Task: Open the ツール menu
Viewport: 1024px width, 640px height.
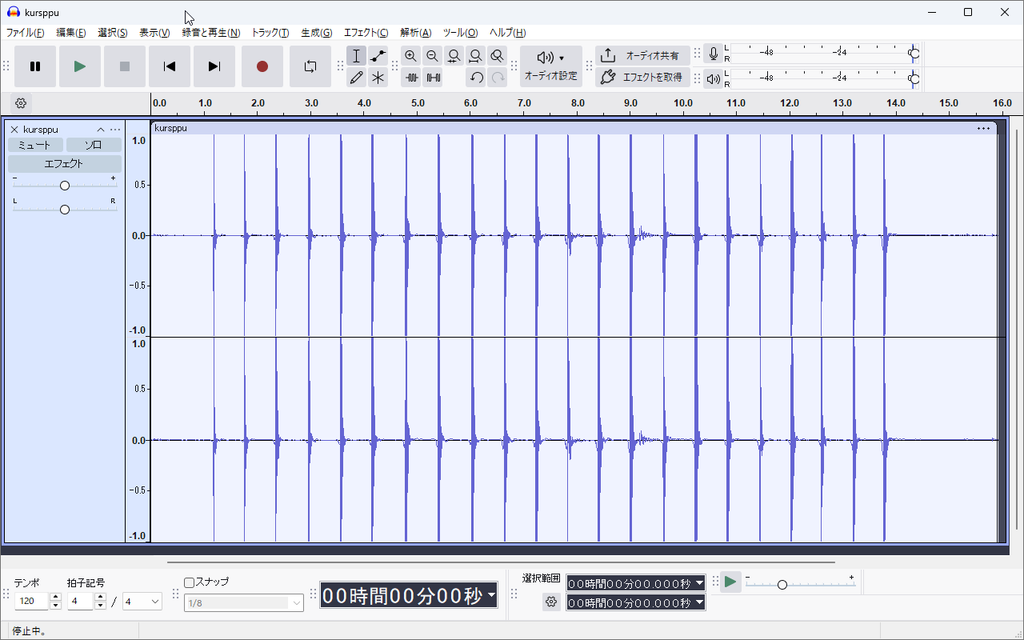Action: 460,33
